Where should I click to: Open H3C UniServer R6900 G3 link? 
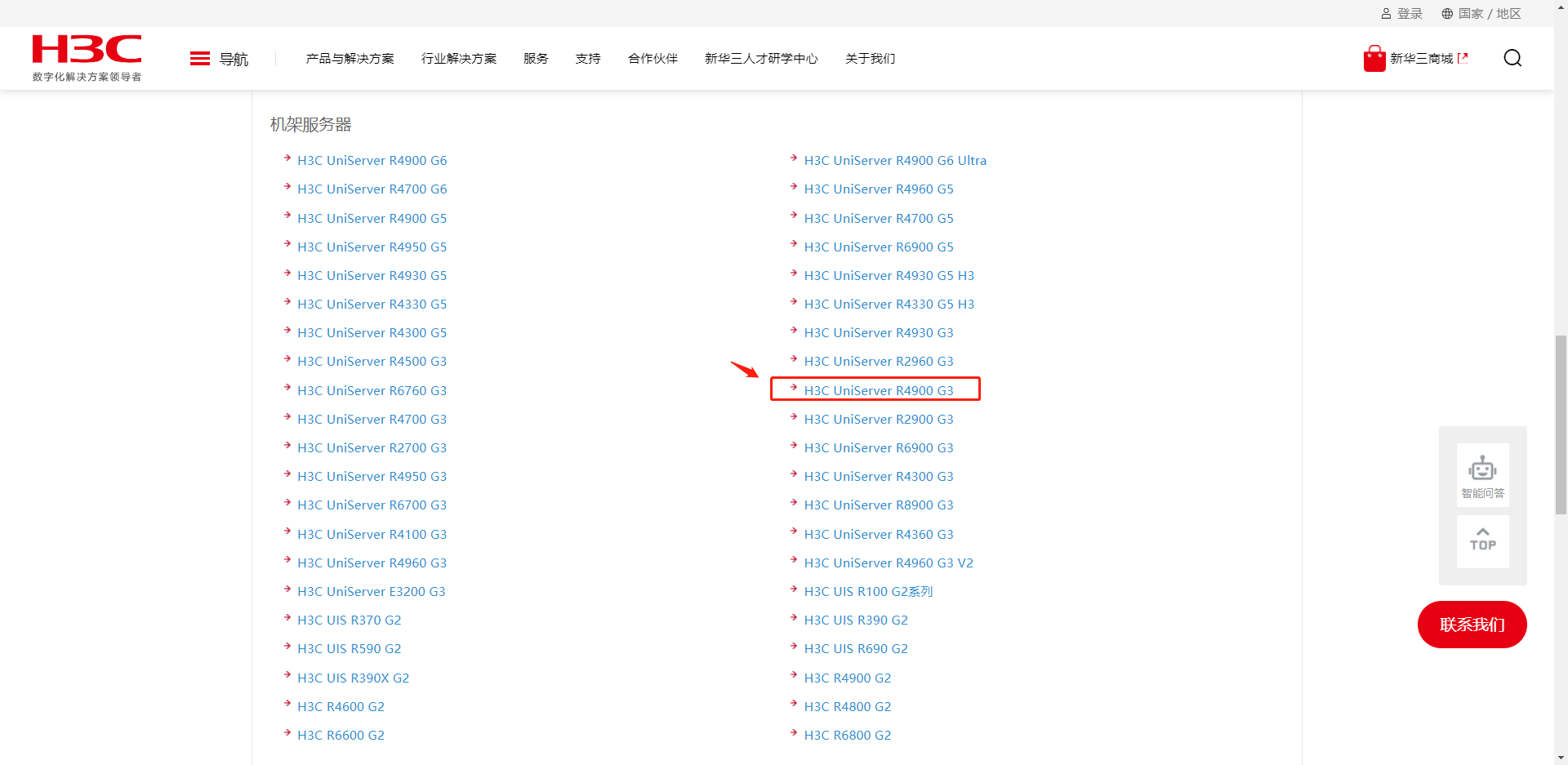pos(879,448)
